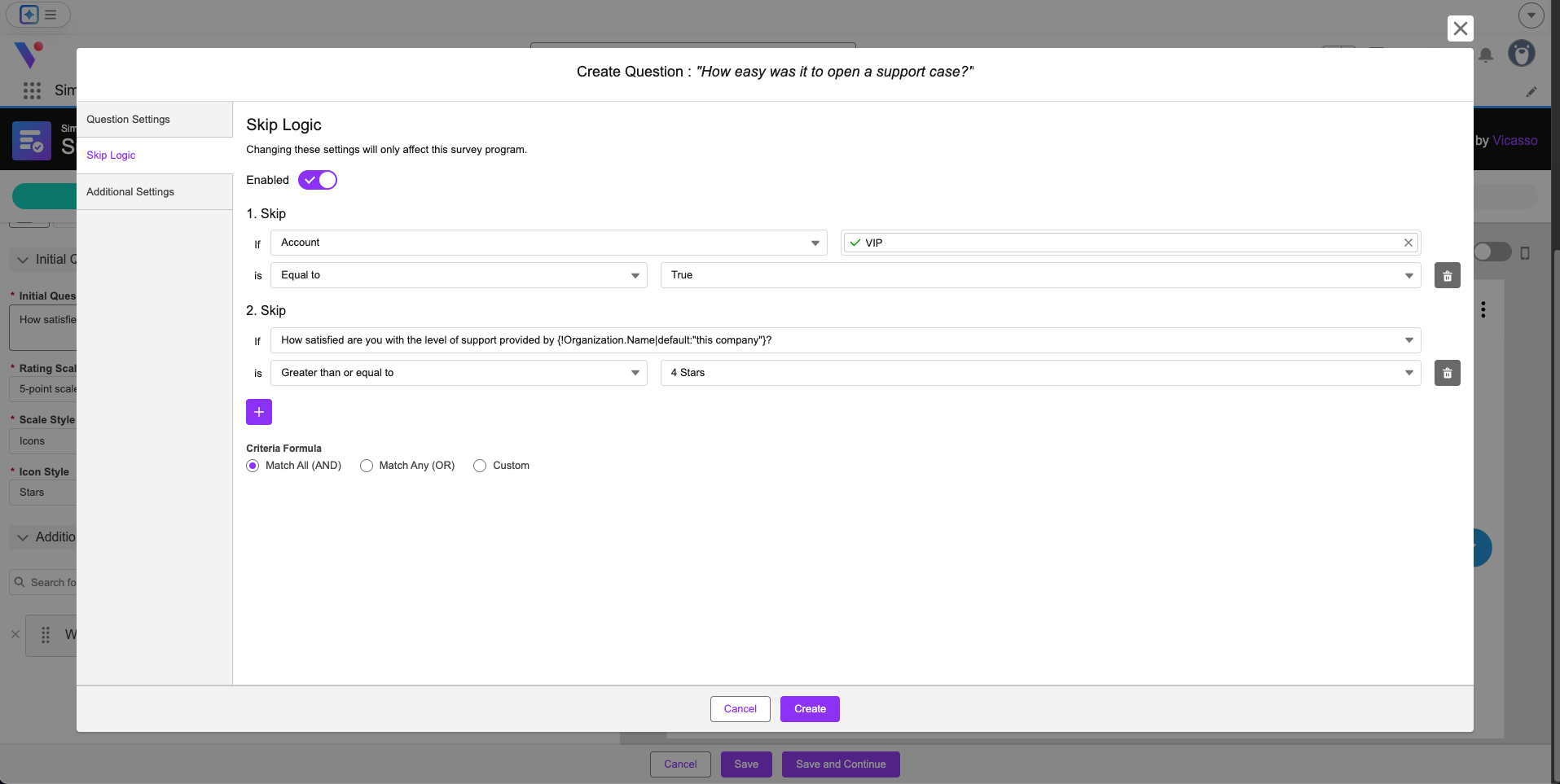1560x784 pixels.
Task: Clear the VIP field selection
Action: [x=1408, y=243]
